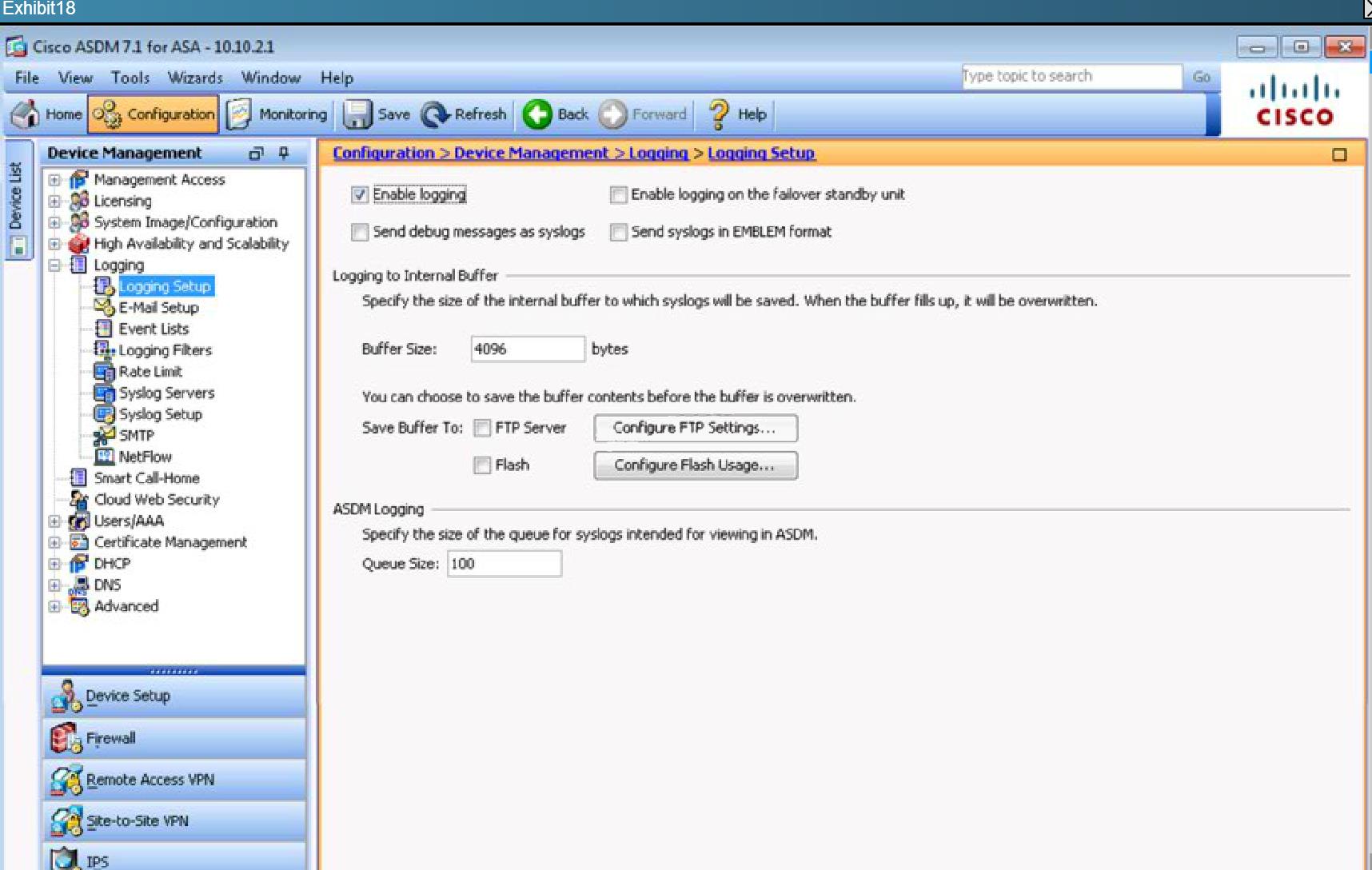Click the Save floppy disk icon
The width and height of the screenshot is (1372, 870).
pos(357,114)
